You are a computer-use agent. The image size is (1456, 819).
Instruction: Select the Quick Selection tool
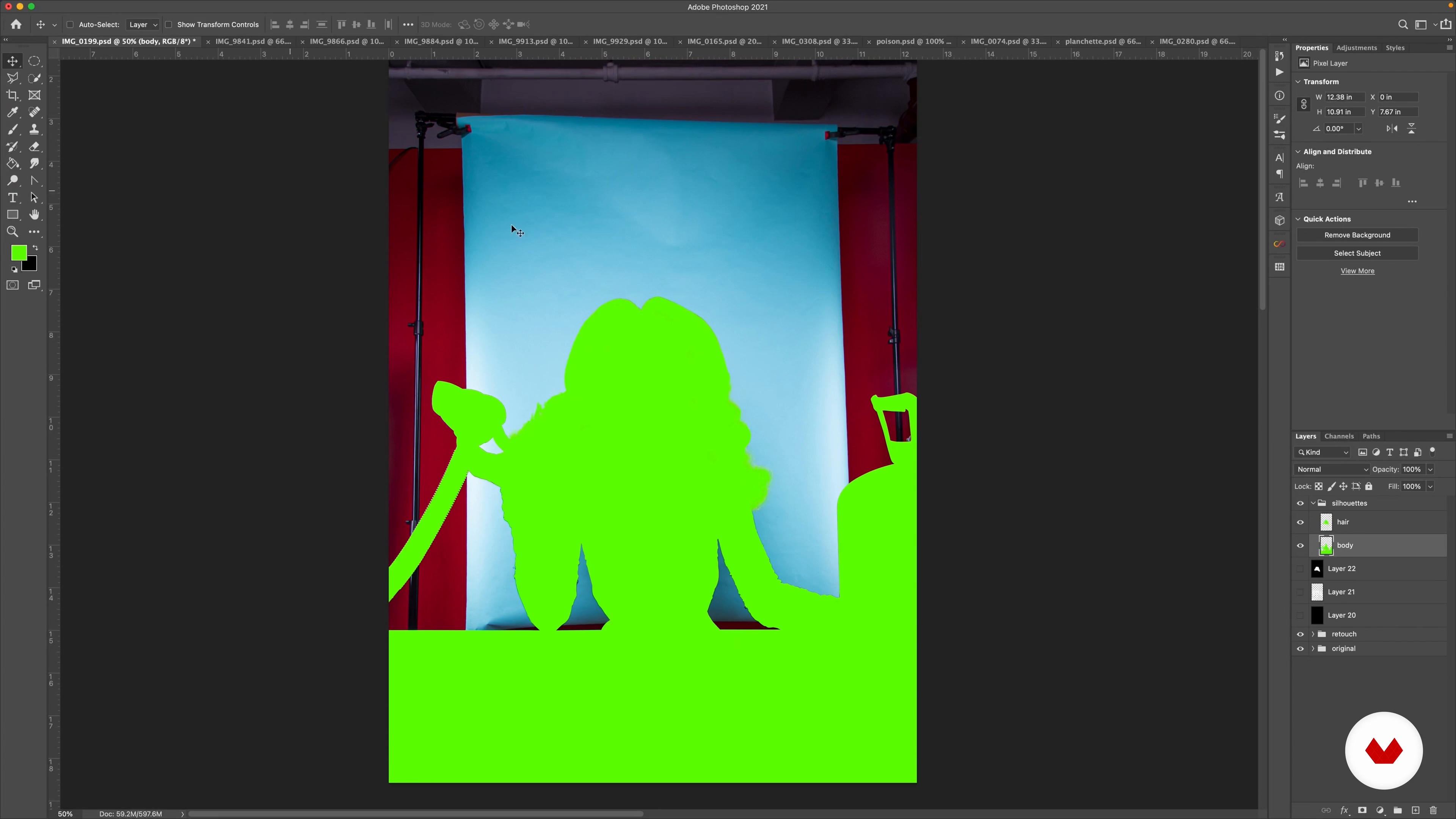point(35,78)
